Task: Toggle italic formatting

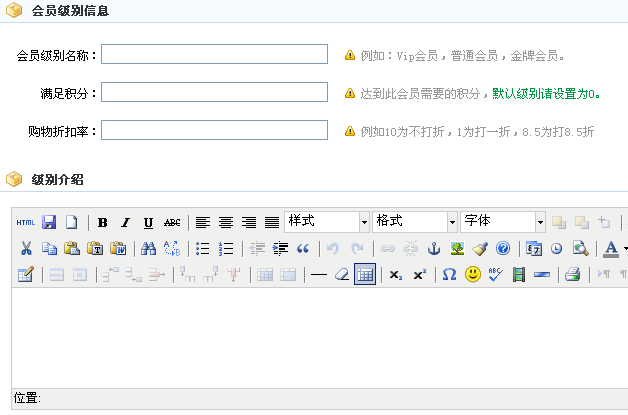Action: tap(126, 222)
